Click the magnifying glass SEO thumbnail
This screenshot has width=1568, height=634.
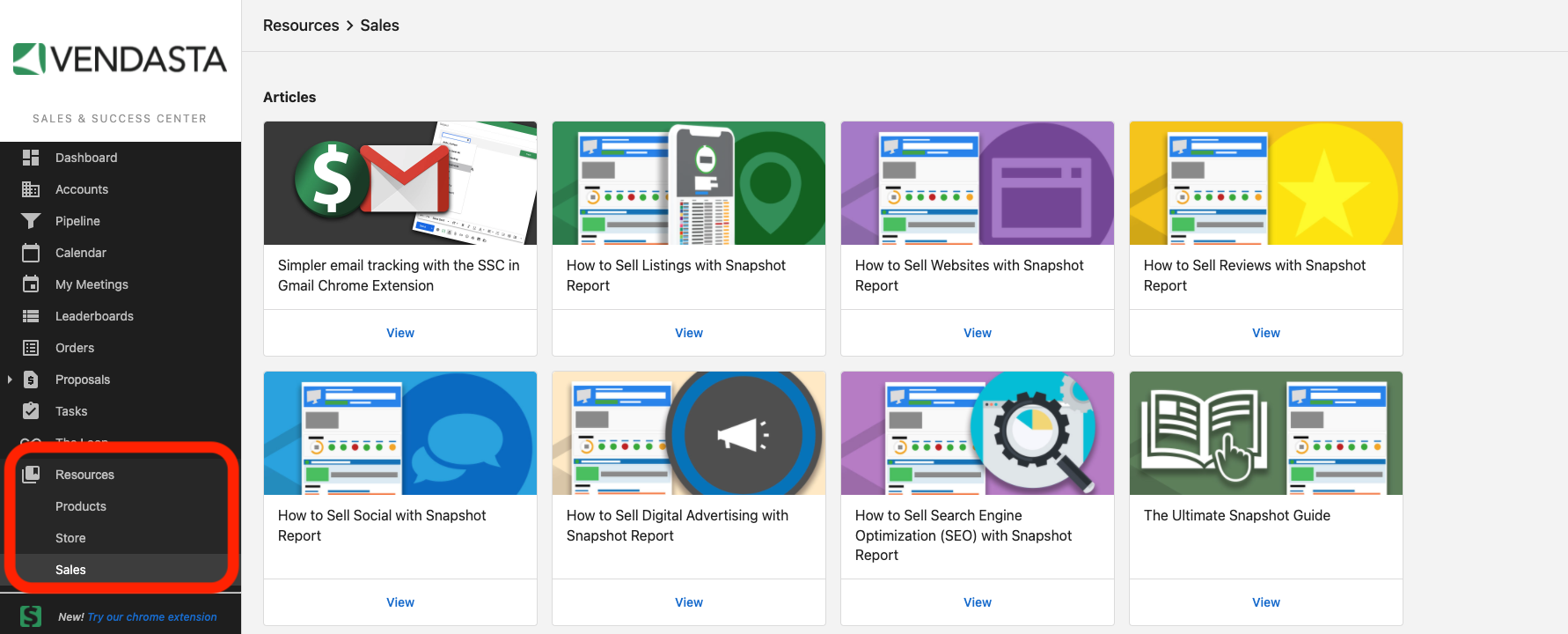(x=978, y=433)
